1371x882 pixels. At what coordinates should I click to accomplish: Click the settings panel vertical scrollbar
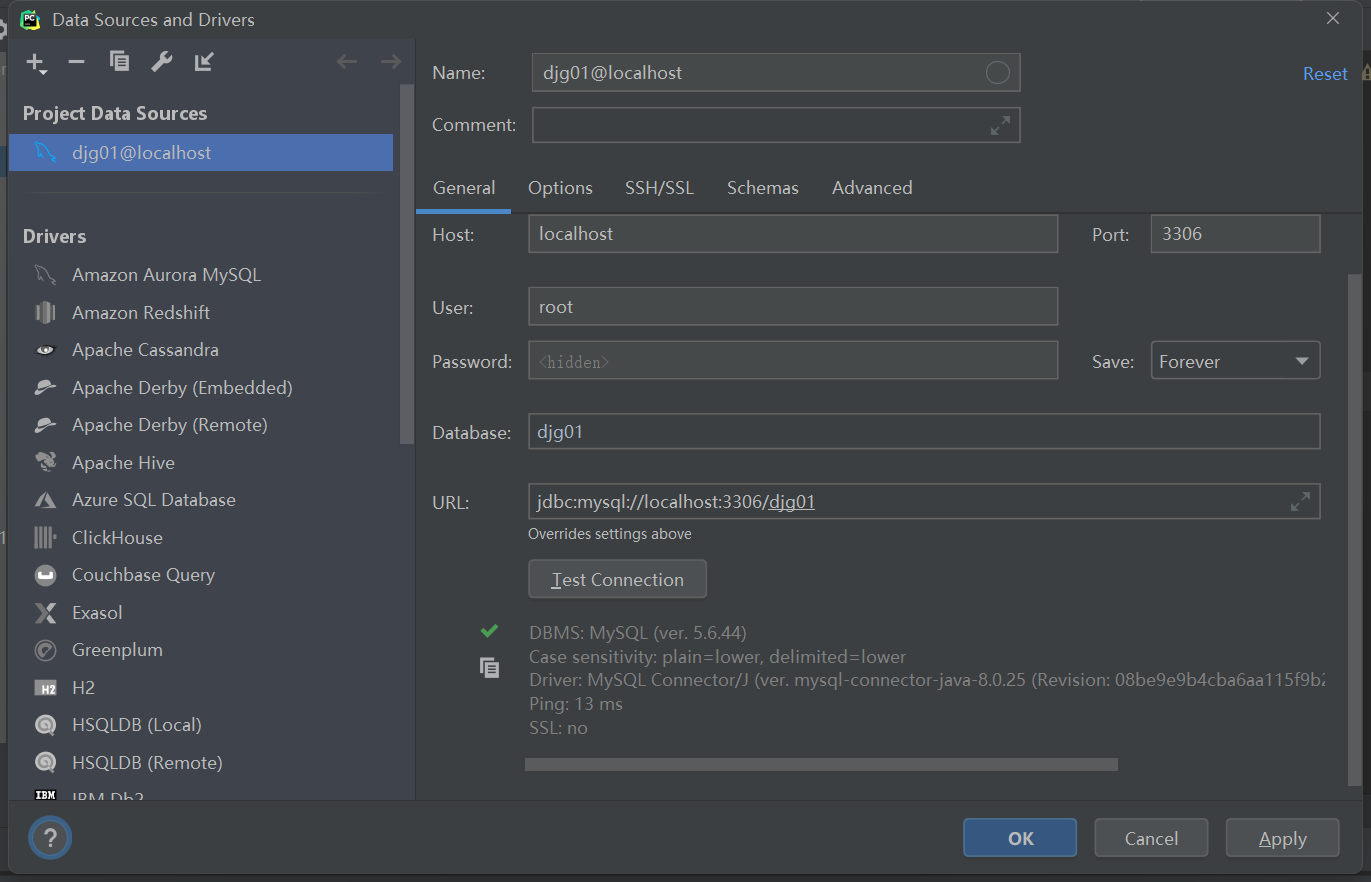pyautogui.click(x=1354, y=530)
